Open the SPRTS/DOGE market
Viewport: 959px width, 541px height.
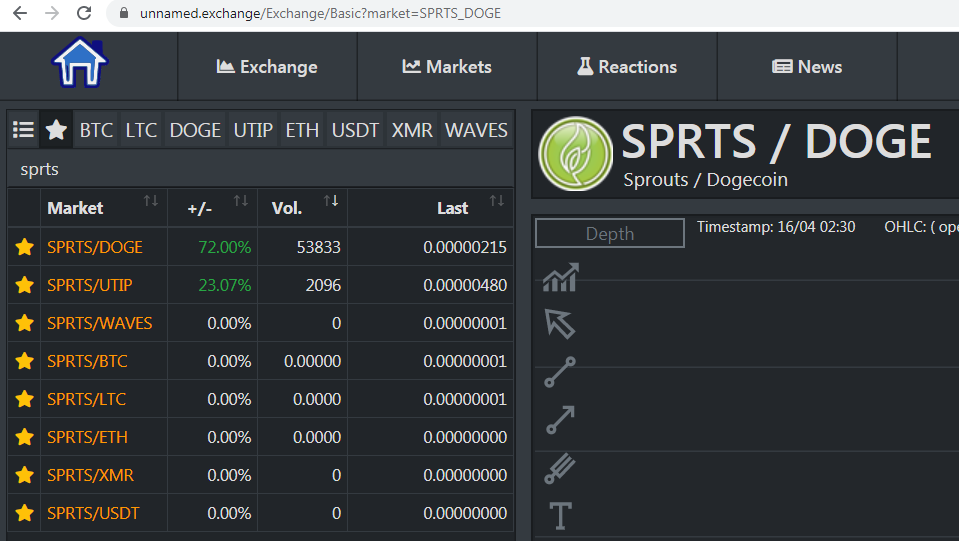[x=95, y=247]
